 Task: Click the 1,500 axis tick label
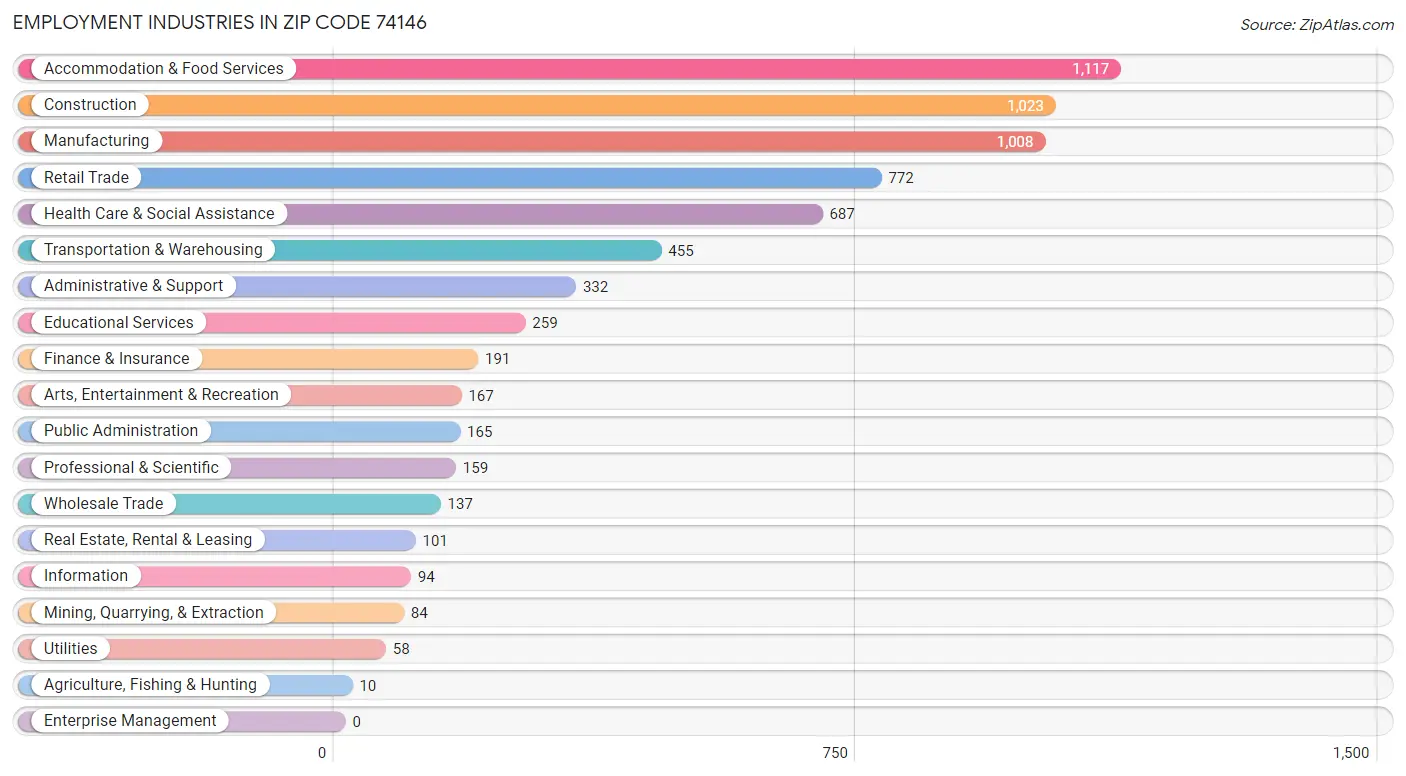click(x=1351, y=753)
